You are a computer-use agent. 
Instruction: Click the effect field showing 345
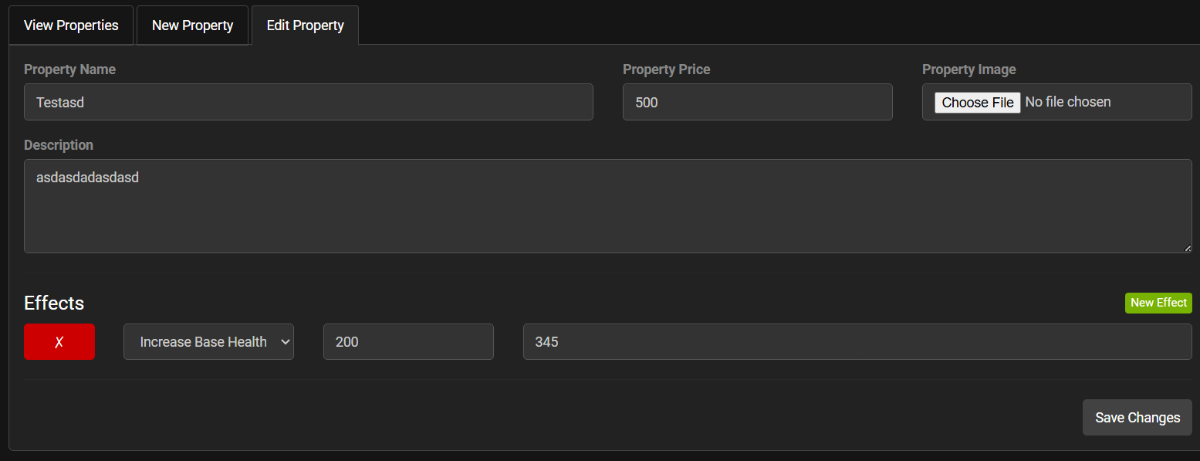(857, 342)
